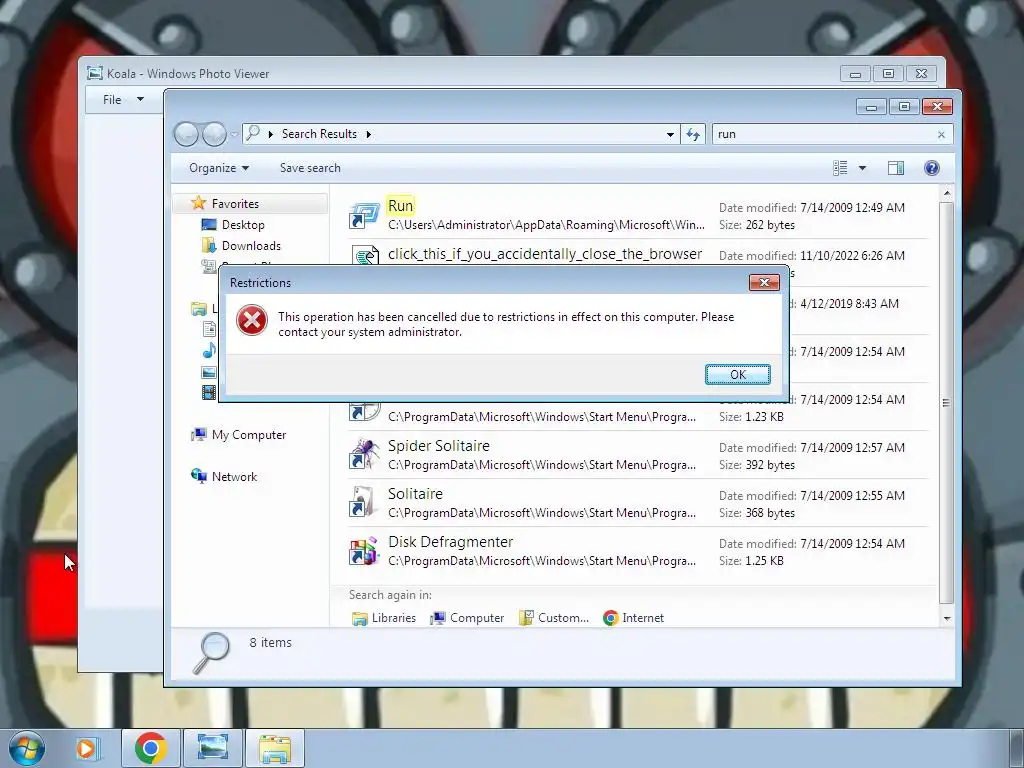
Task: Click the refresh button beside the address bar
Action: click(x=693, y=134)
